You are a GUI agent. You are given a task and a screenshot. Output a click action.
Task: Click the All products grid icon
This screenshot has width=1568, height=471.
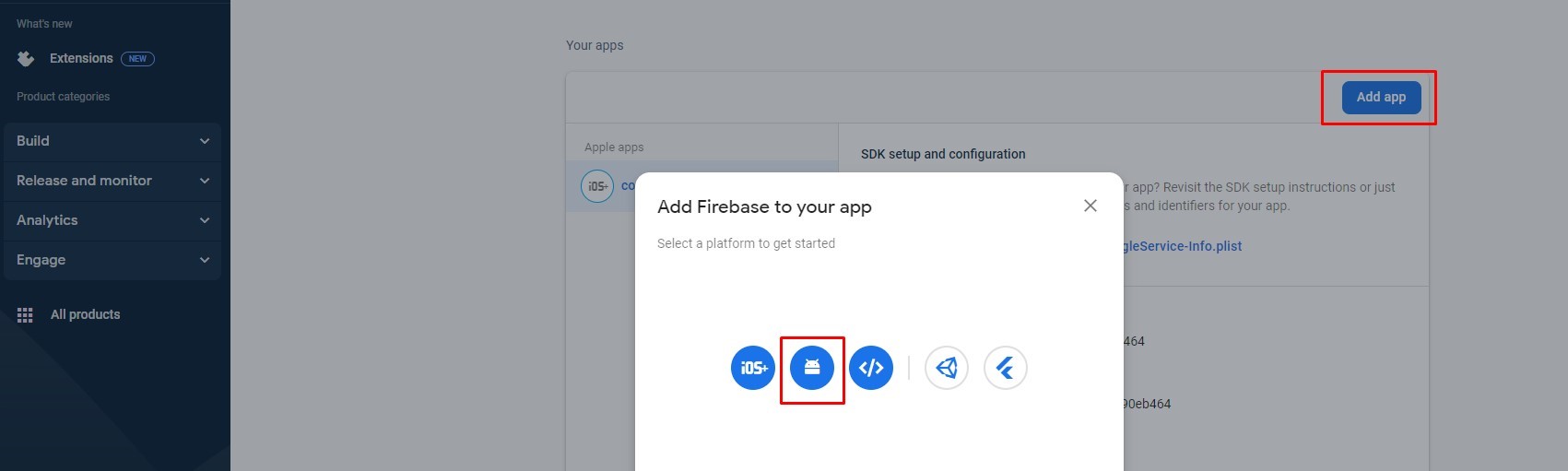(x=25, y=315)
